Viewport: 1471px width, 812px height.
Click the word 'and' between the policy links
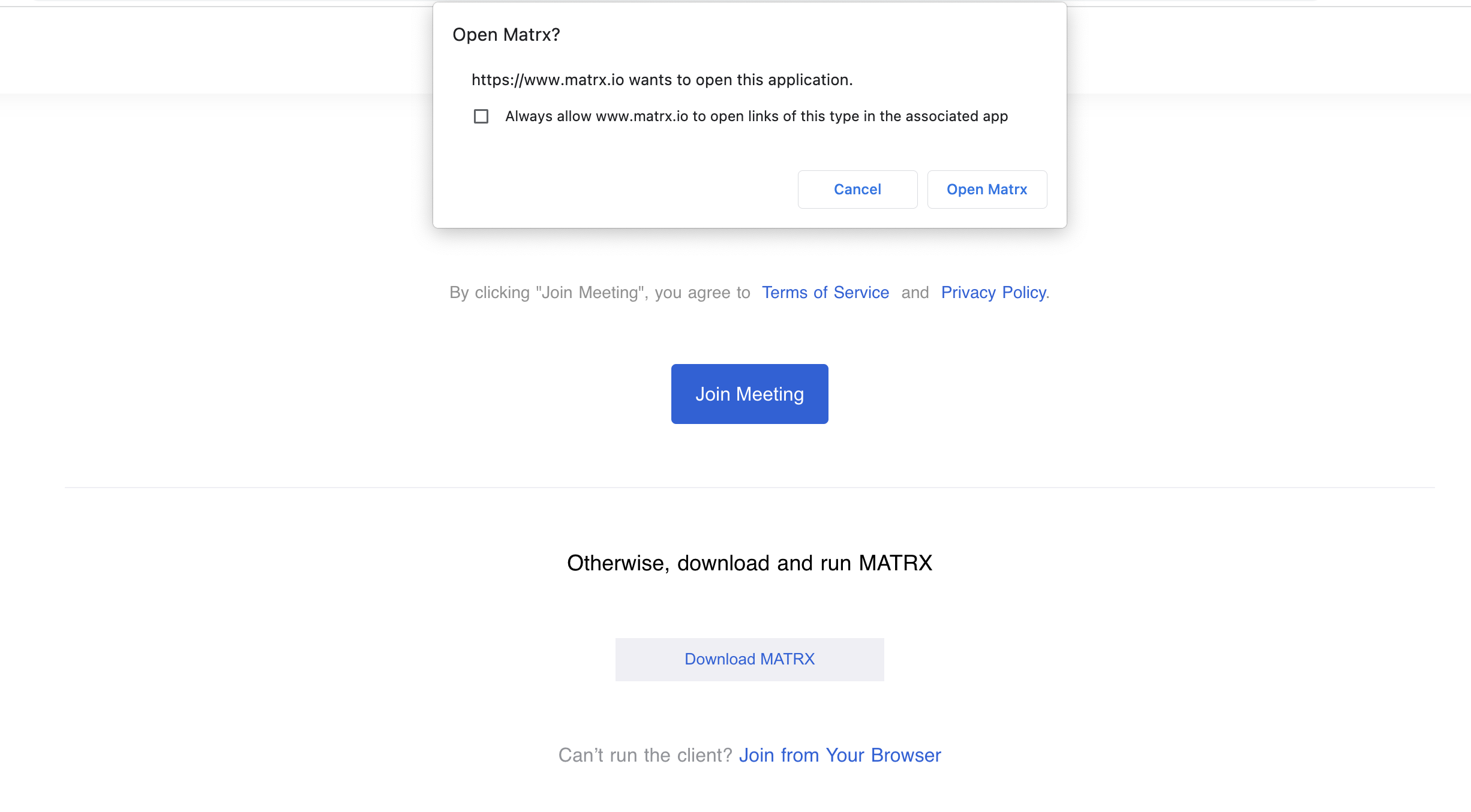tap(915, 293)
